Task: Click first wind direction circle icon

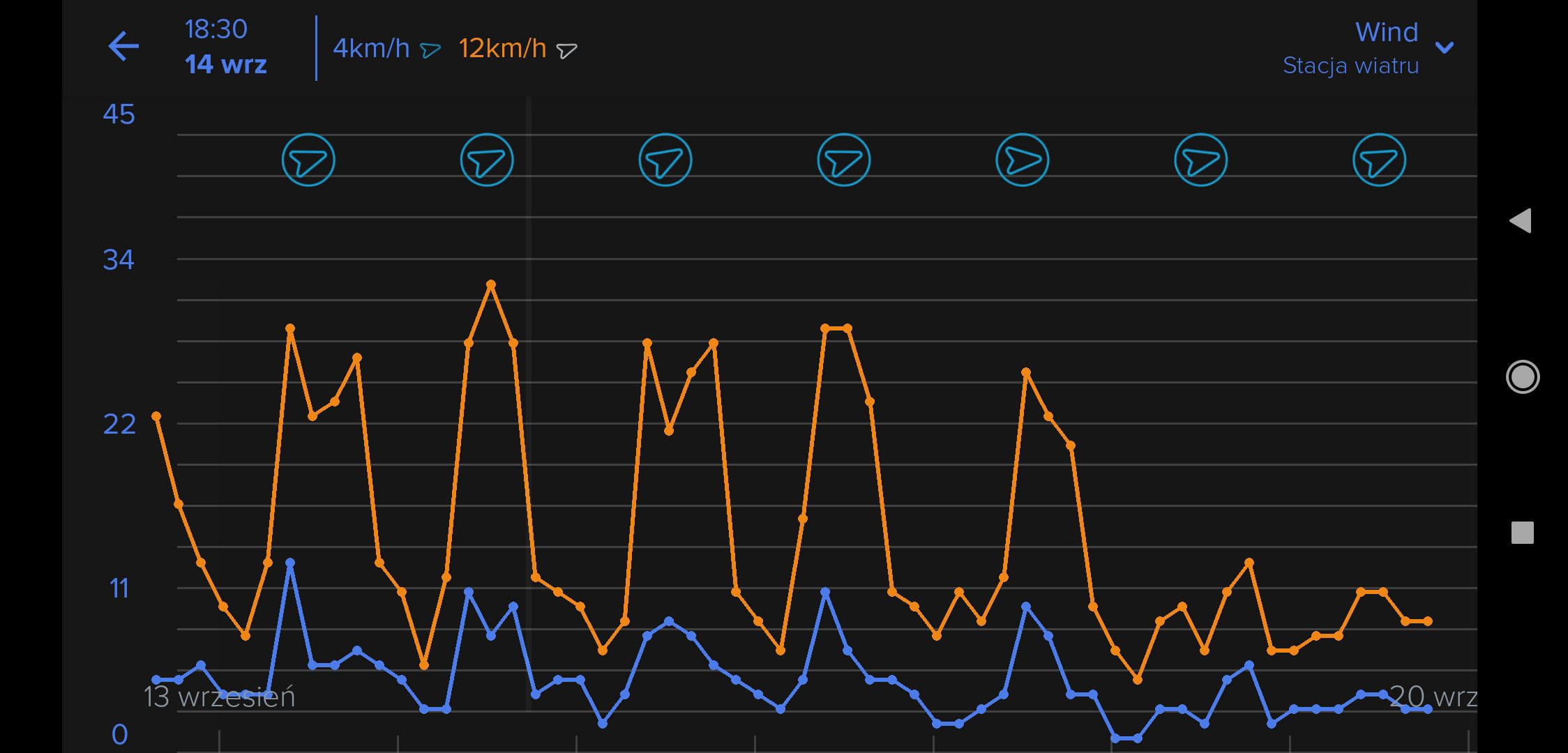Action: click(308, 160)
